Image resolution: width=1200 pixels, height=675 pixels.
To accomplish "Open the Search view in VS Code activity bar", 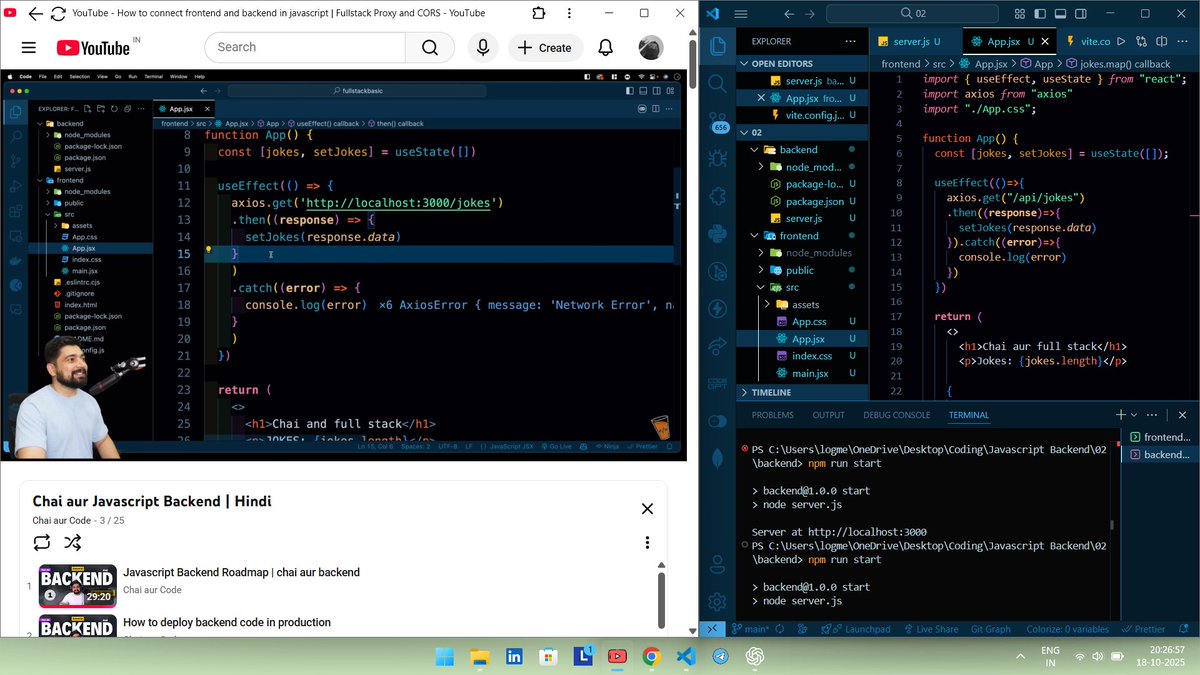I will 717,84.
